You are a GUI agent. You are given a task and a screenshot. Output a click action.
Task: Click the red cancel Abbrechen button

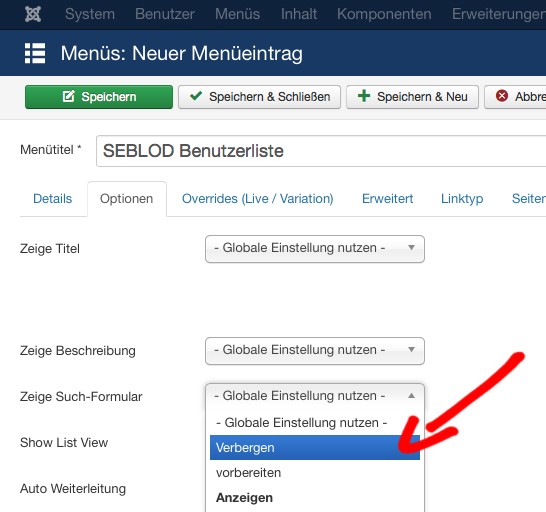515,97
